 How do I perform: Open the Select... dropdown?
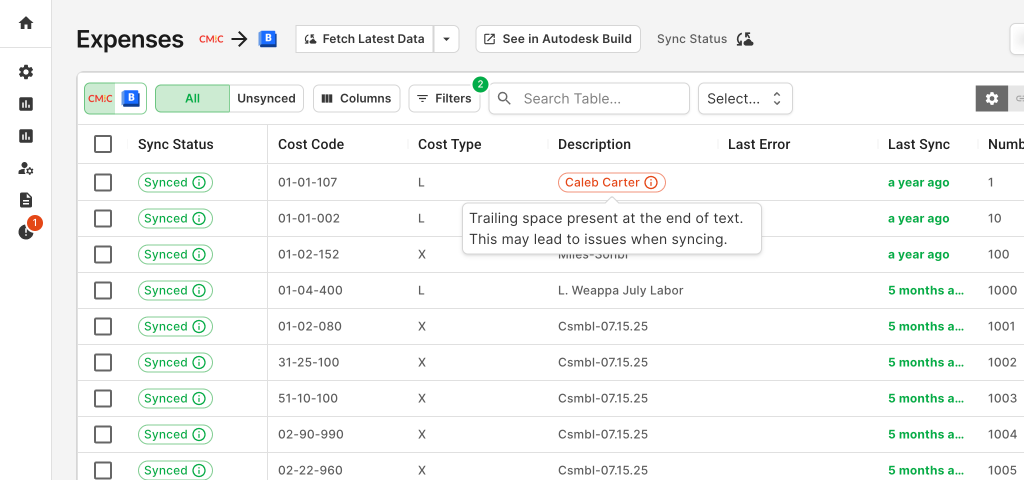click(x=744, y=98)
